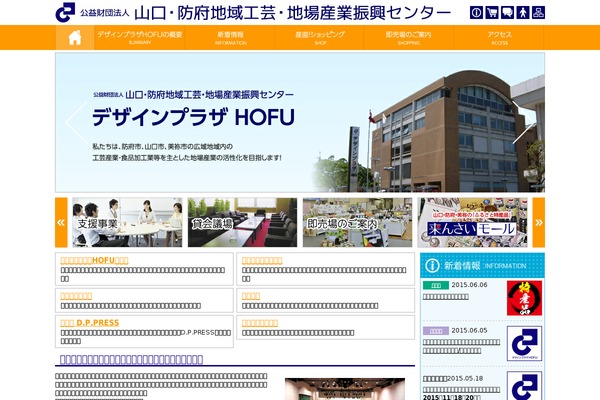Viewport: 600px width, 400px height.
Task: Open the D.P.PRESS orange link
Action: click(x=90, y=323)
